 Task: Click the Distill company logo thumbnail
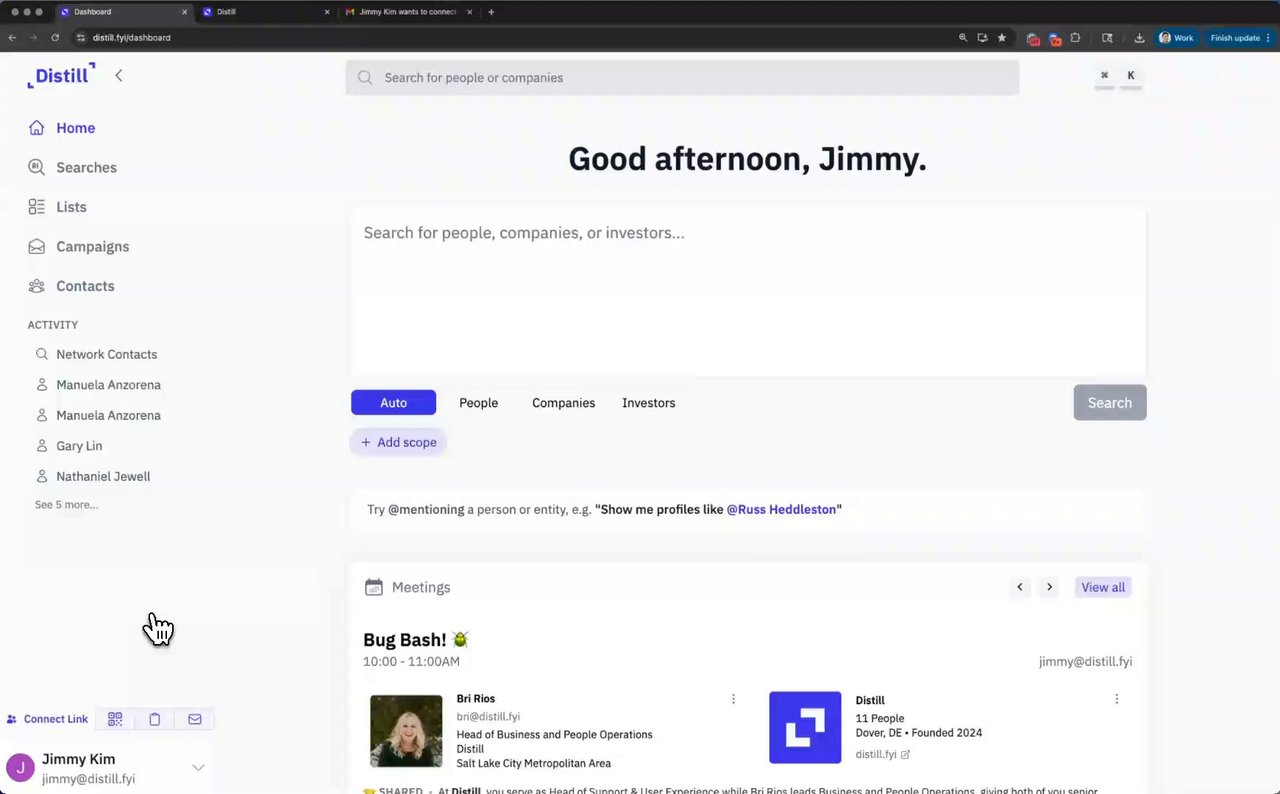pos(805,728)
